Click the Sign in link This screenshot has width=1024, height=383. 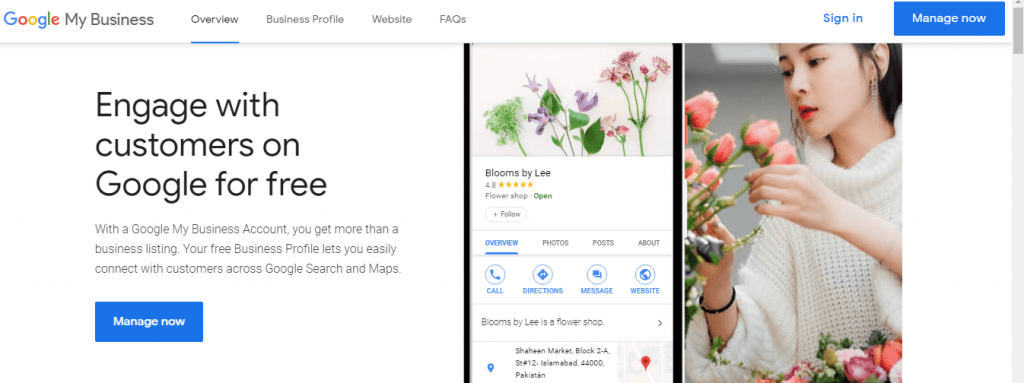[842, 18]
